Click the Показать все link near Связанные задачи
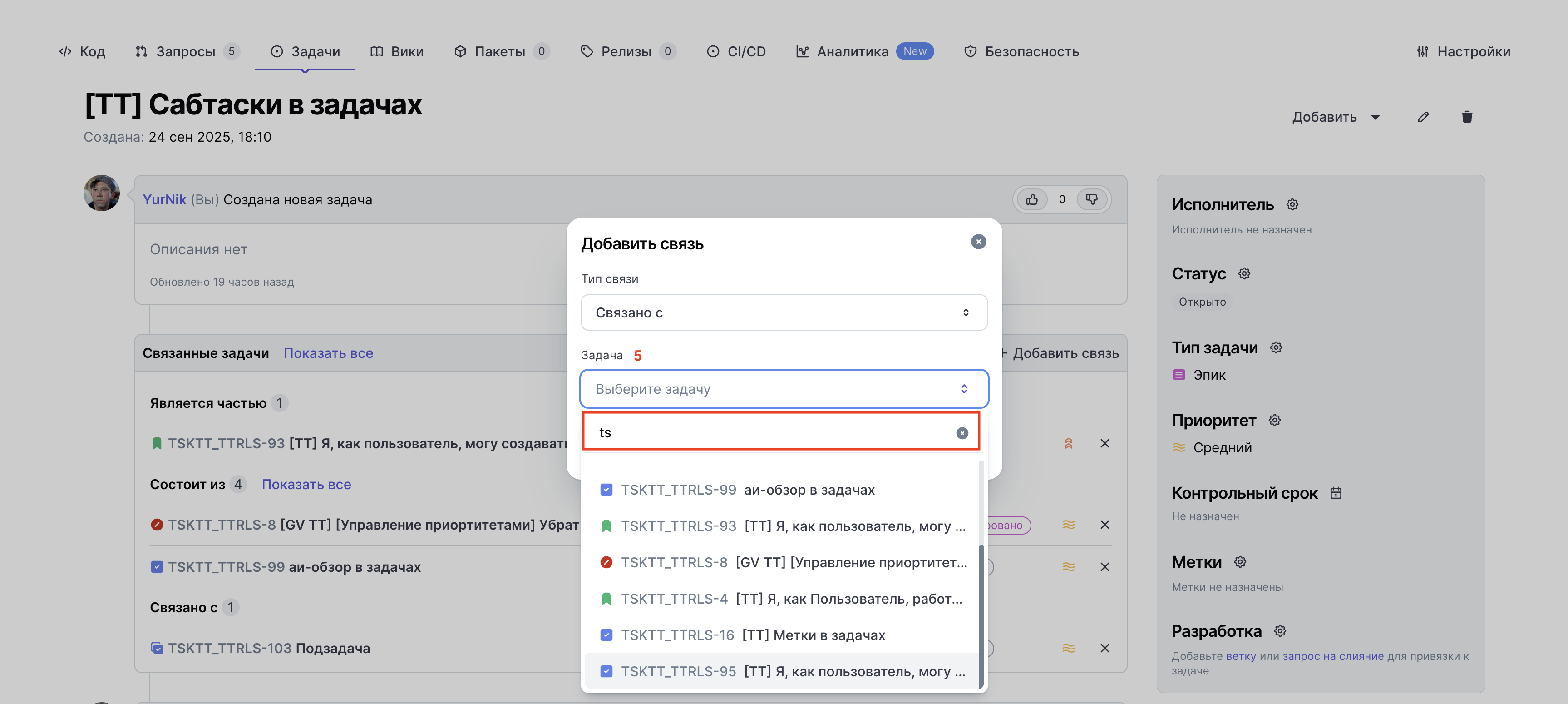The image size is (1568, 704). coord(328,353)
